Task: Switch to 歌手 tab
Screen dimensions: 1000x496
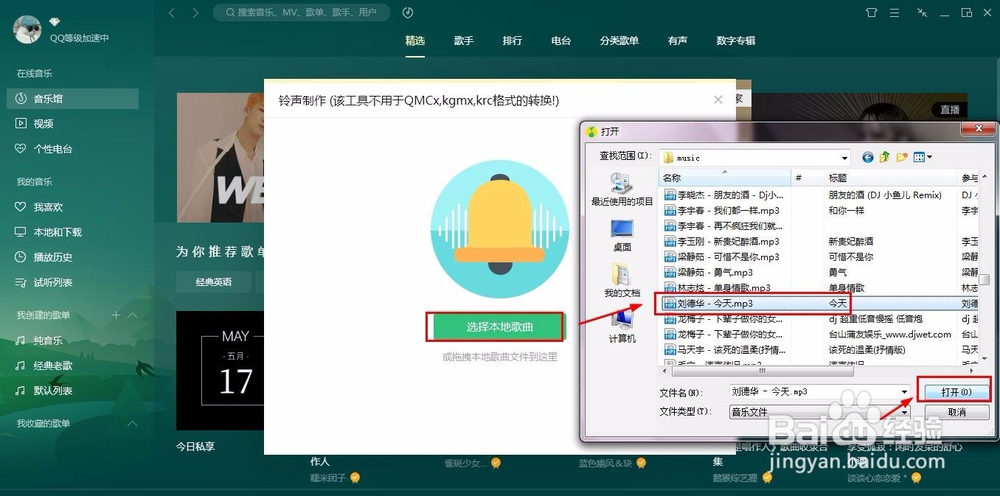Action: (464, 40)
